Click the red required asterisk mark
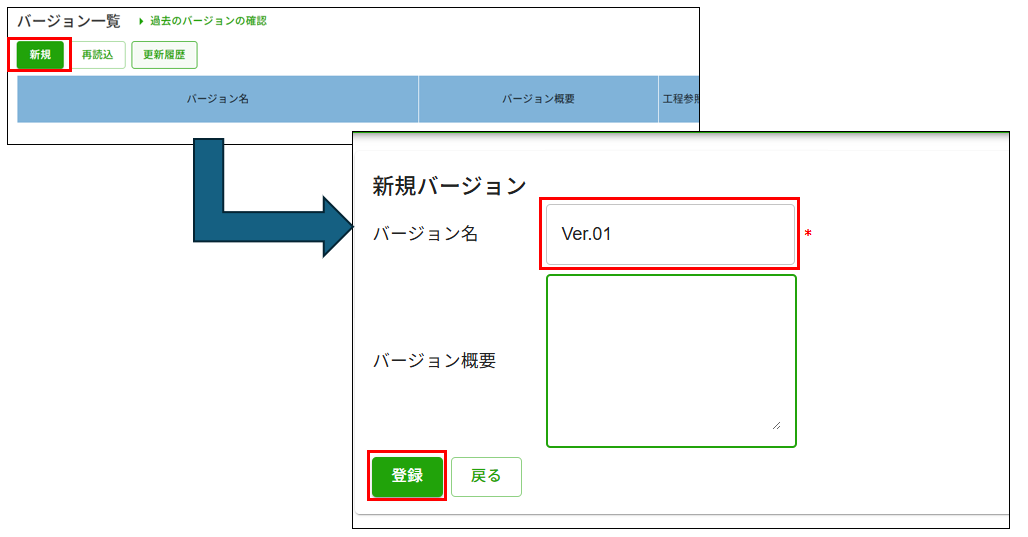This screenshot has height=537, width=1028. 808,234
